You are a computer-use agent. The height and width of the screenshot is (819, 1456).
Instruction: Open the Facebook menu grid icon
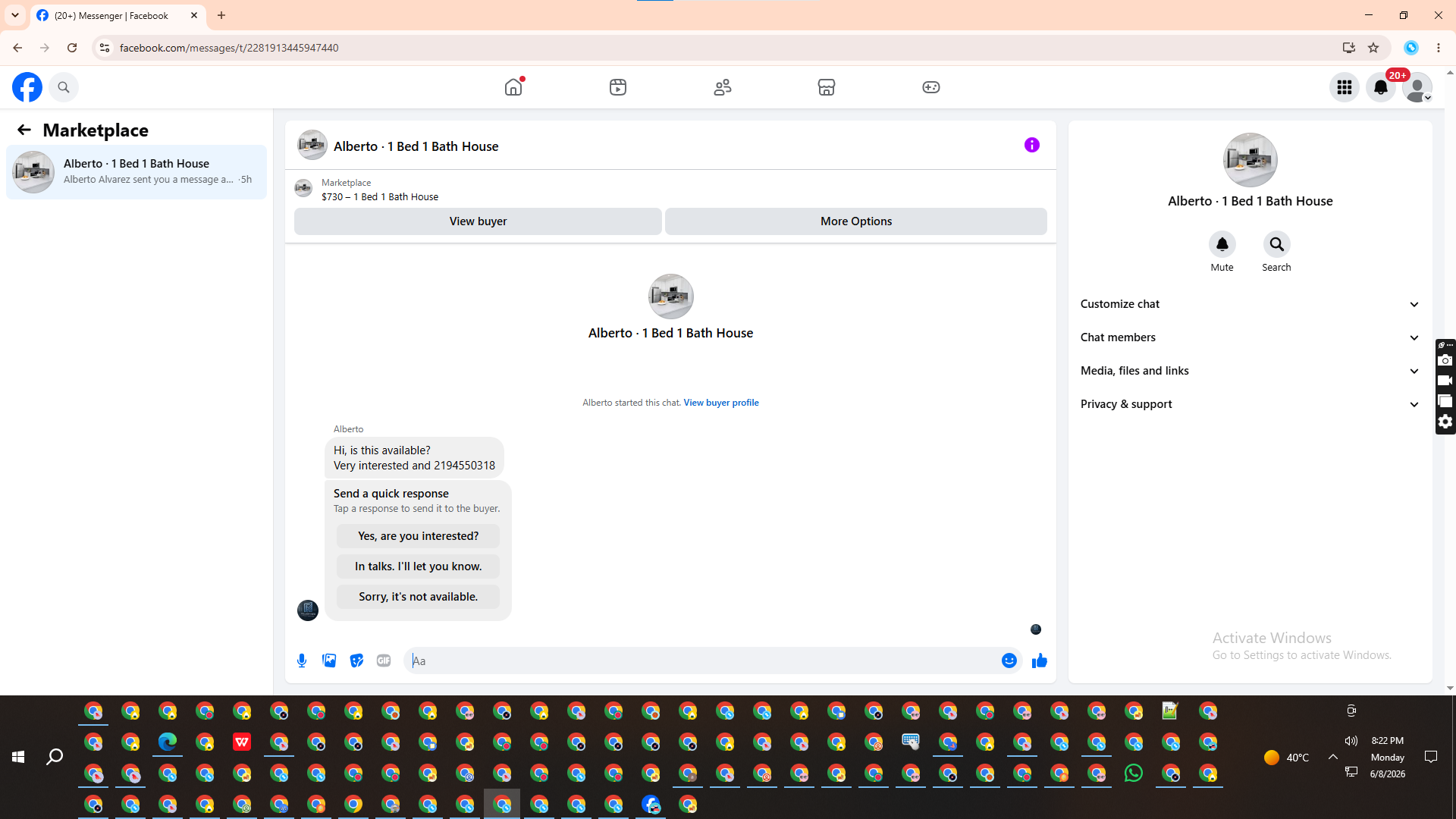point(1345,87)
